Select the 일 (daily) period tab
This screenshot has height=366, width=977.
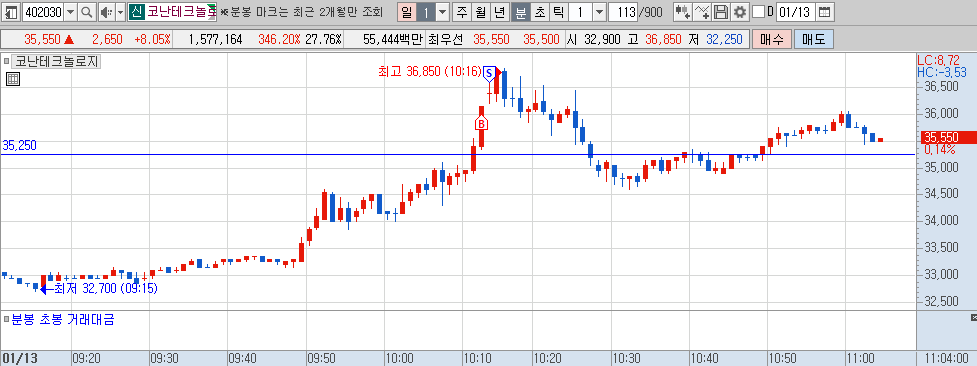pyautogui.click(x=407, y=12)
